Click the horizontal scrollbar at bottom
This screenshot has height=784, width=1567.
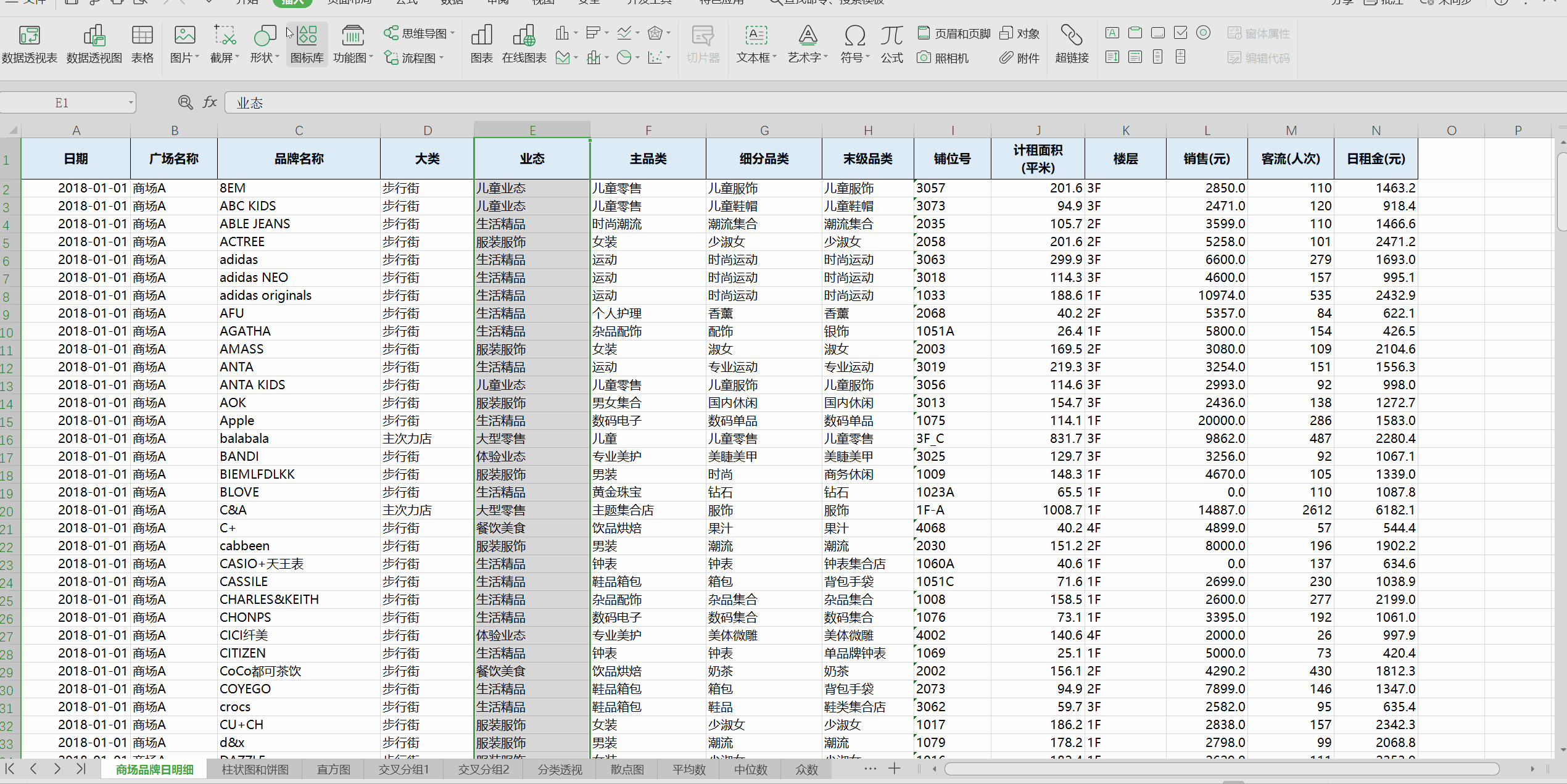pos(1222,769)
